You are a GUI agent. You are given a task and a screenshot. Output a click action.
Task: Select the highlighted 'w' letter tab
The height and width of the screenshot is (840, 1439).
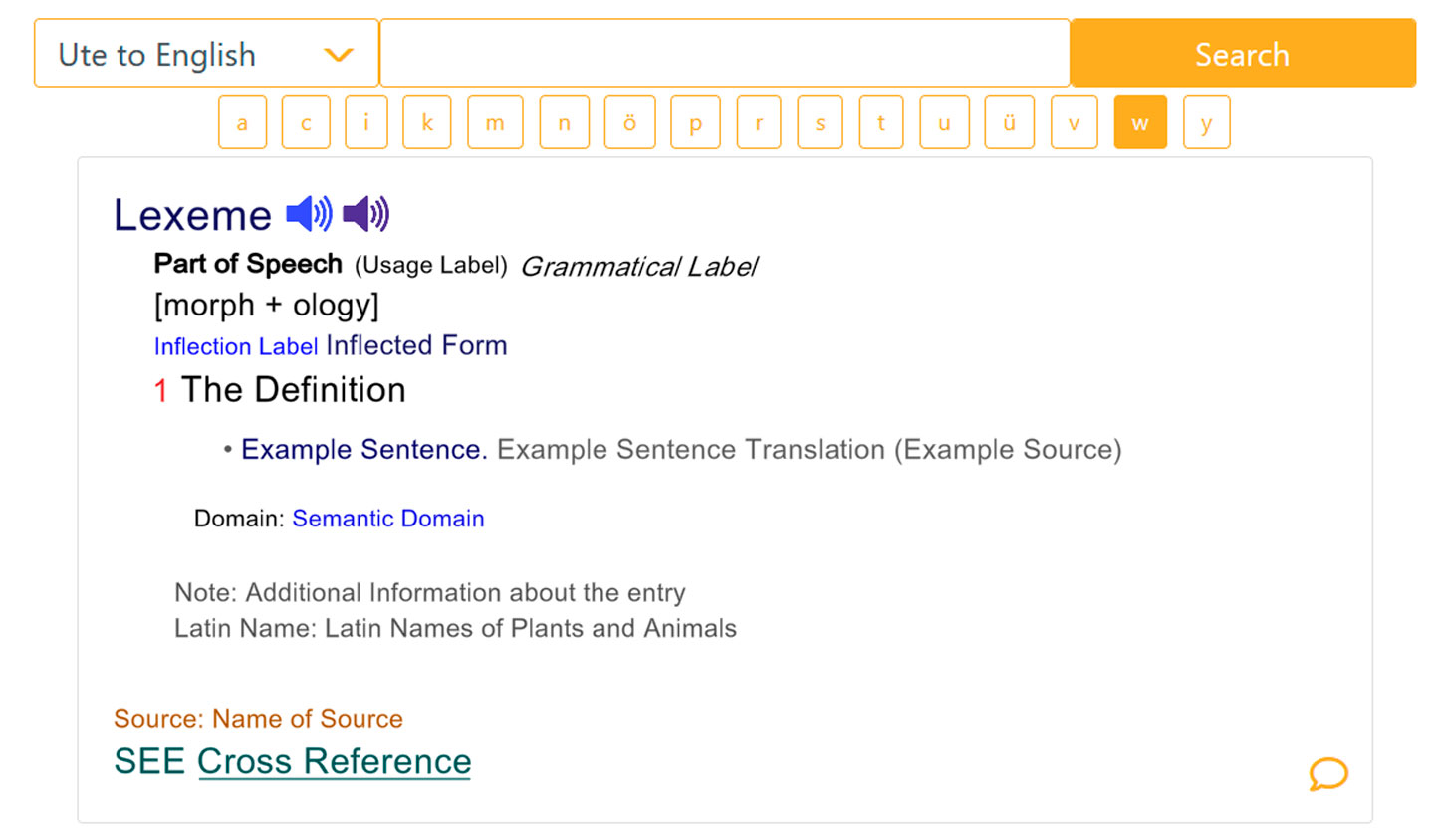1140,121
